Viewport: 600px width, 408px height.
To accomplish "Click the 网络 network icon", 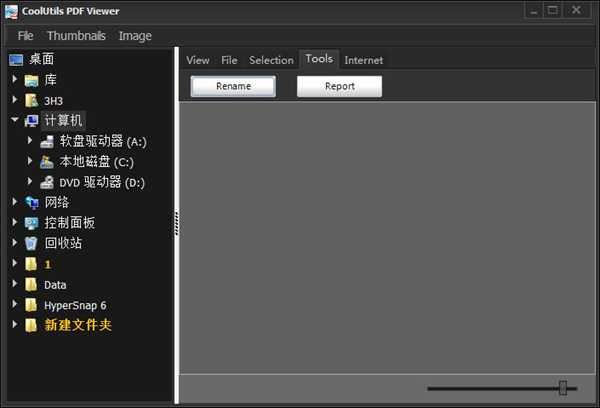I will point(31,202).
